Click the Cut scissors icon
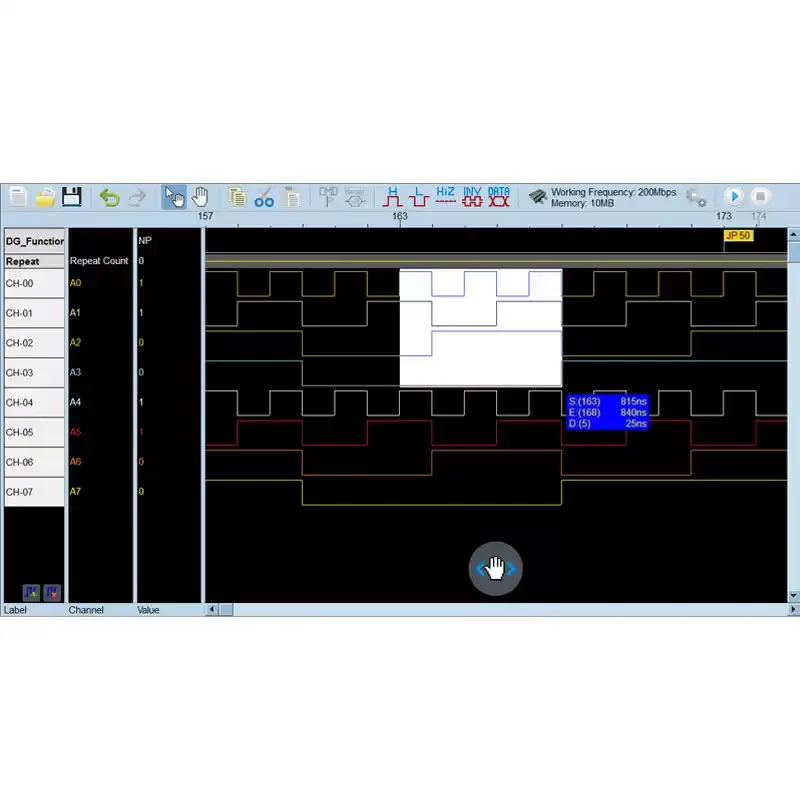Image resolution: width=800 pixels, height=800 pixels. pos(264,197)
